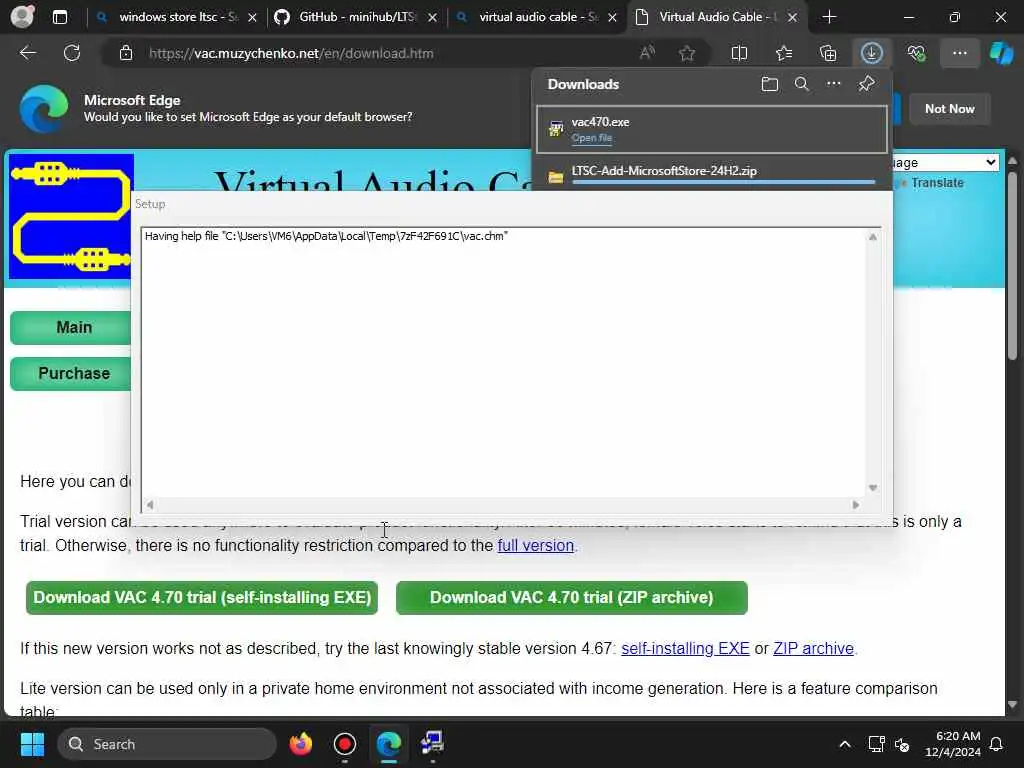Click the muted volume tray icon
1024x768 pixels.
pyautogui.click(x=902, y=744)
